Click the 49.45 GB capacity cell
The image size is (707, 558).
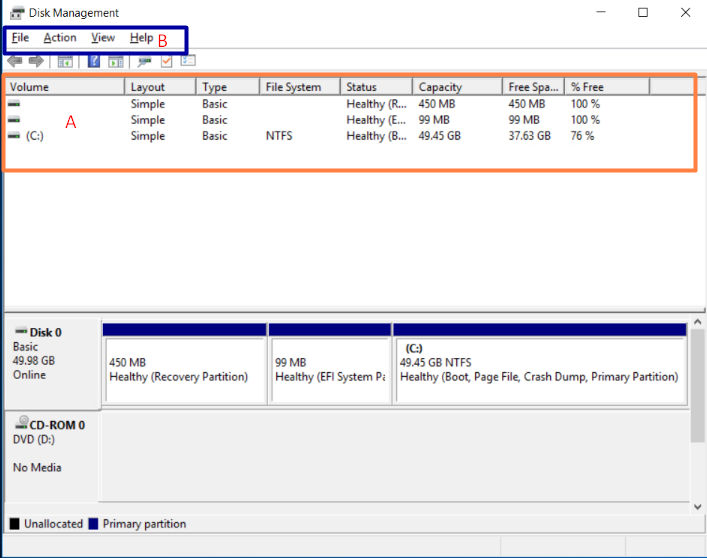point(440,136)
